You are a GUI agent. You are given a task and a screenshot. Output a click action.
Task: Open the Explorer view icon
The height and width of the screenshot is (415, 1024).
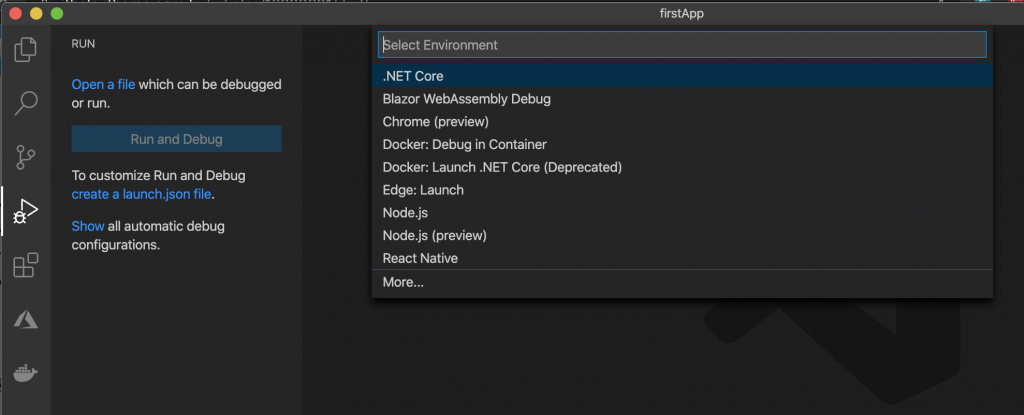26,49
